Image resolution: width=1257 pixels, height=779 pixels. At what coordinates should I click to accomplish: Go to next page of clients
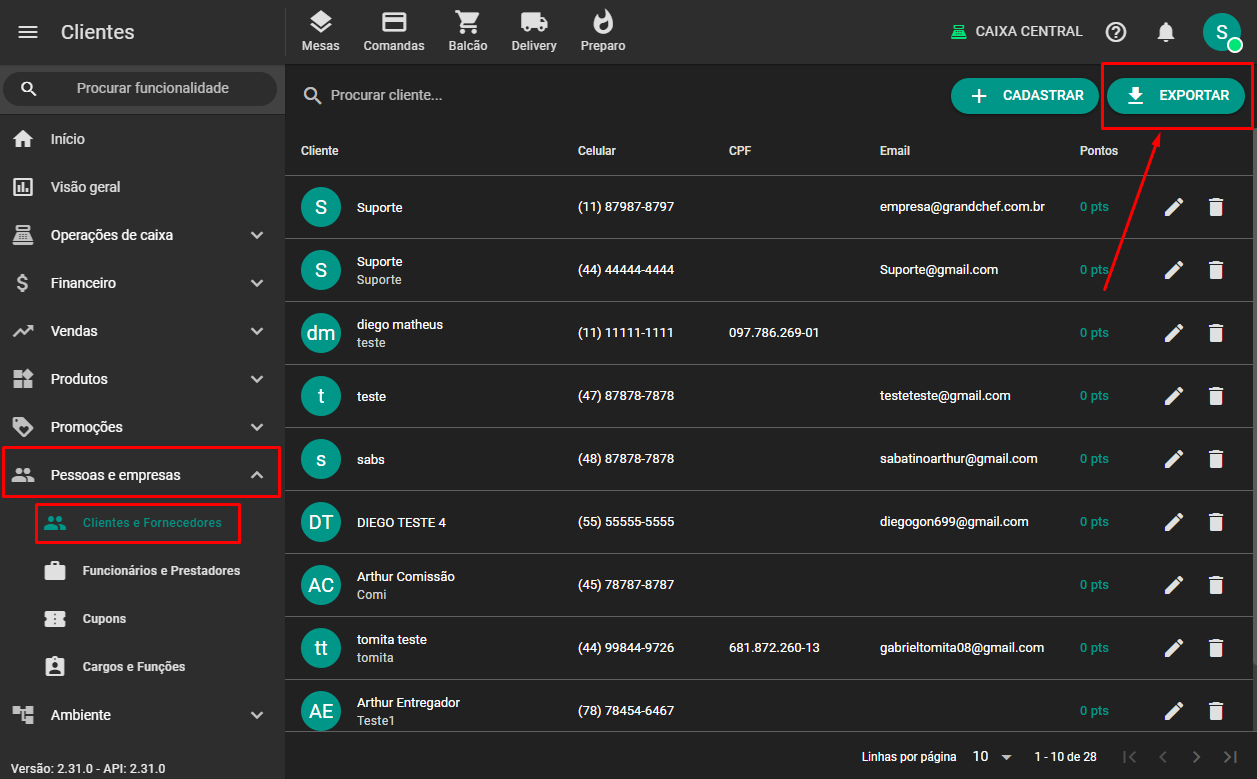point(1196,757)
